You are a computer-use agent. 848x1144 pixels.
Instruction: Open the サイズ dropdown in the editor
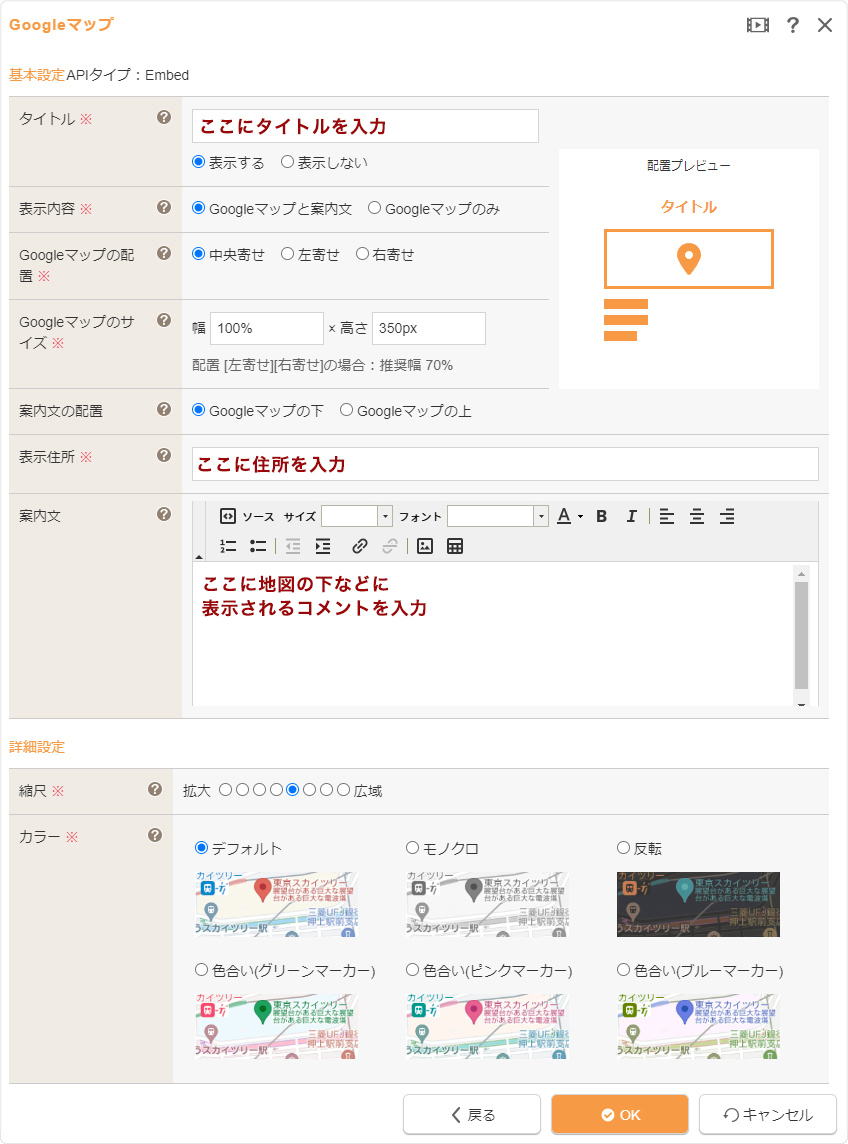(x=385, y=516)
